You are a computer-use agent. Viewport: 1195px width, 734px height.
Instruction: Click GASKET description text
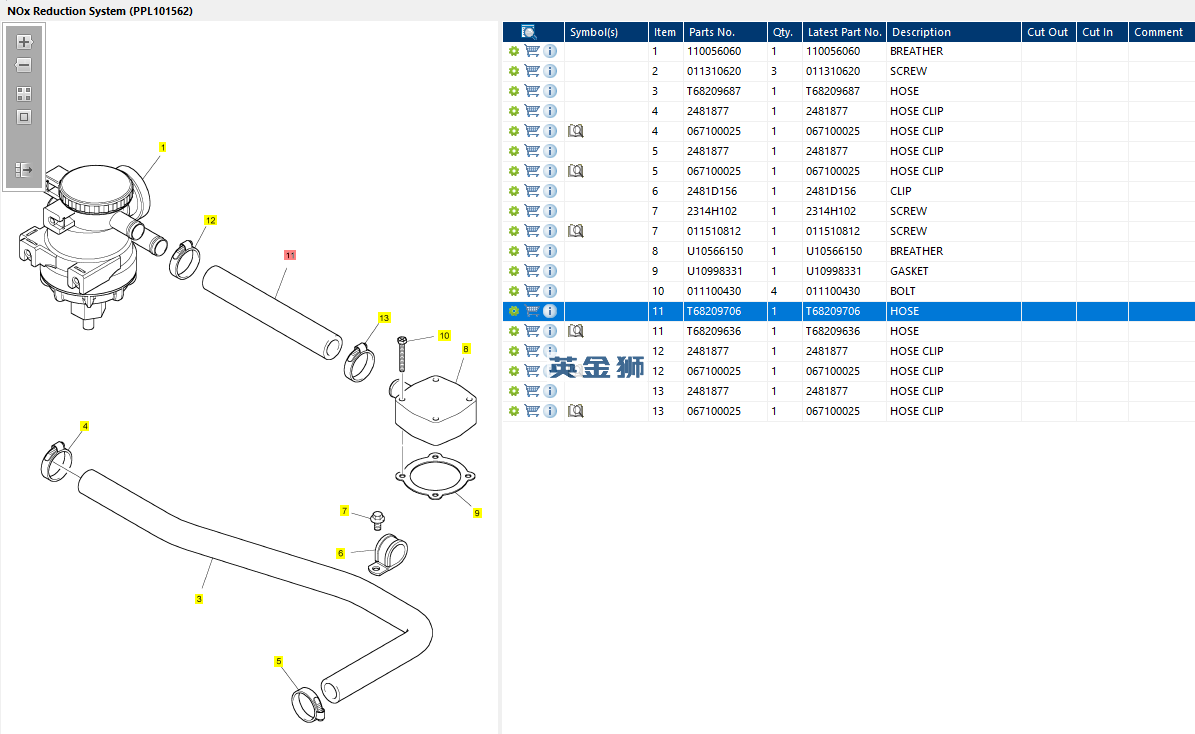(x=909, y=271)
